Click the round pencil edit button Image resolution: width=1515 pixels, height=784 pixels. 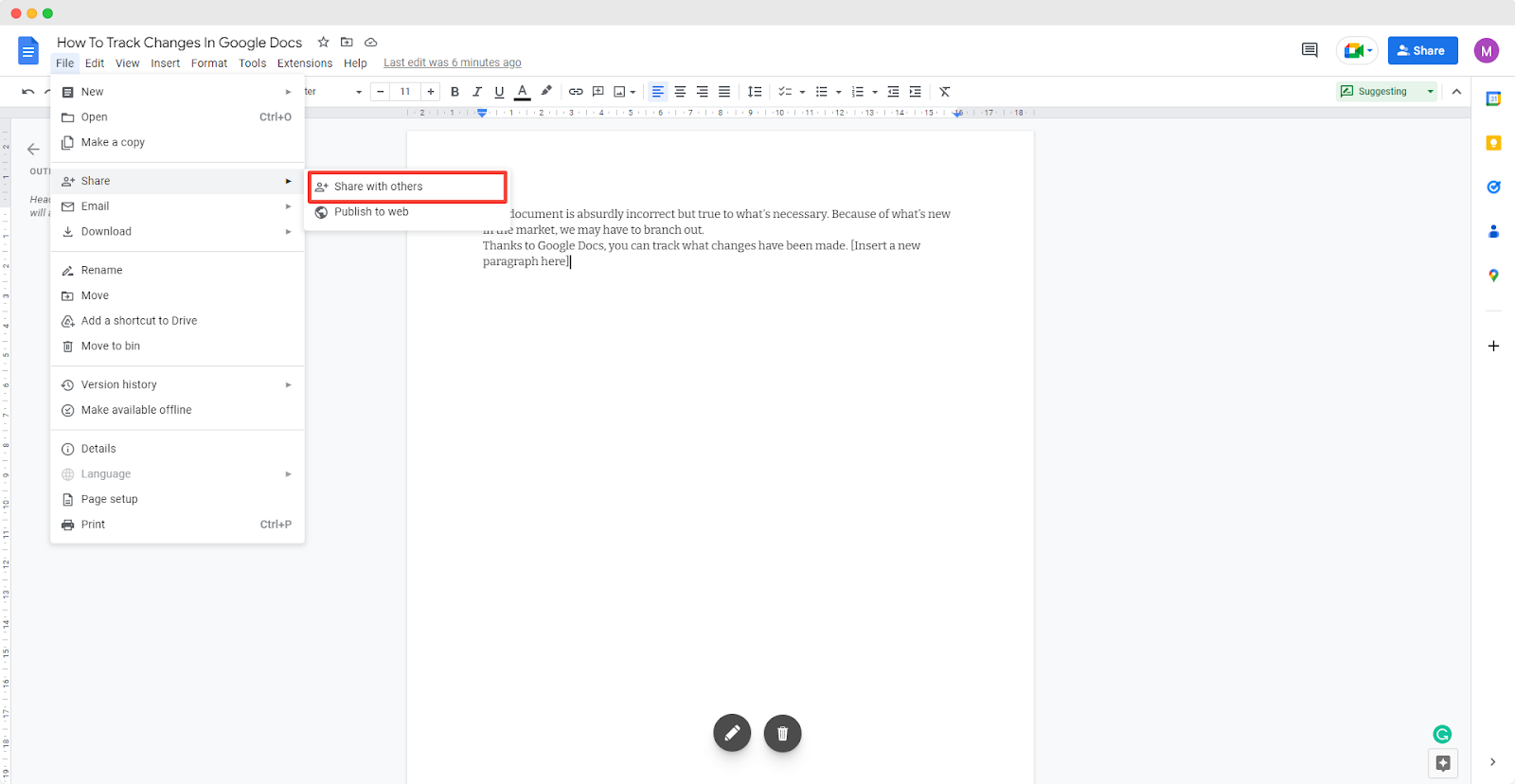pyautogui.click(x=732, y=733)
